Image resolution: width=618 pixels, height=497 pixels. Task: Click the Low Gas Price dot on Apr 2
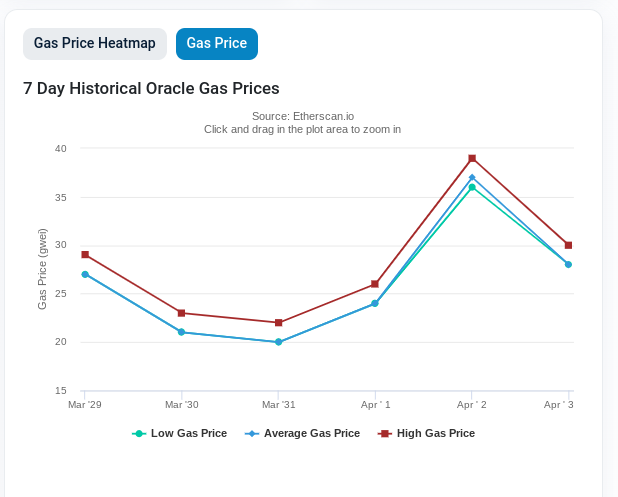tap(472, 187)
